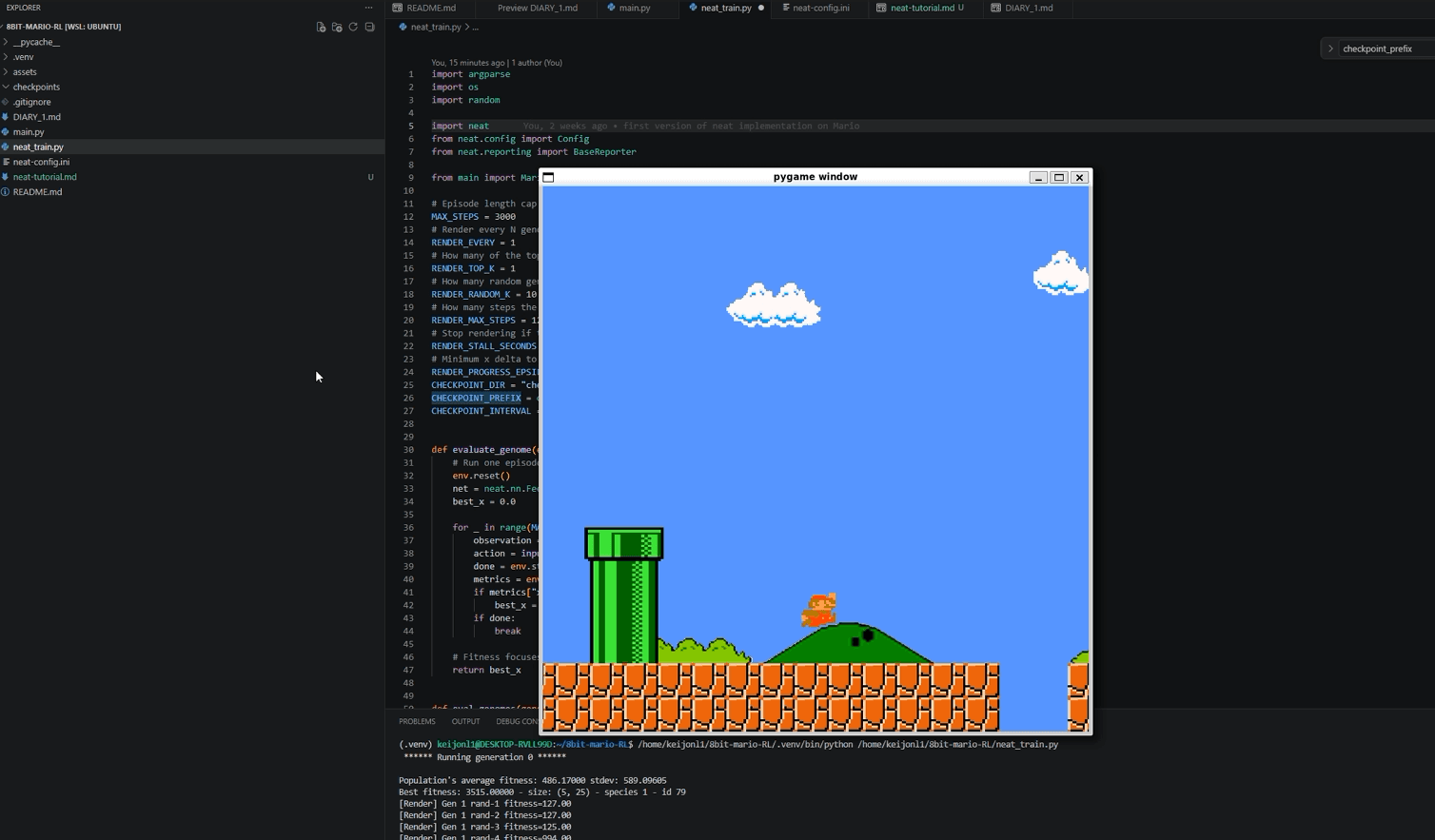This screenshot has height=840, width=1435.
Task: Click the 'Gen 1 rand-1 fitness=127.00' terminal line
Action: [x=484, y=804]
